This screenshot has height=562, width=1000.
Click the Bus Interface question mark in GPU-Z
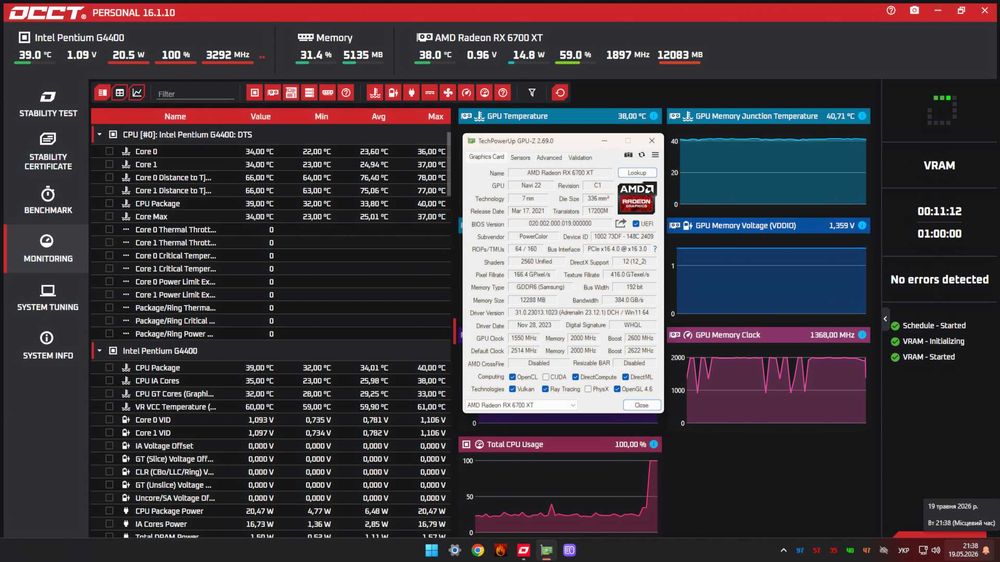[x=655, y=249]
